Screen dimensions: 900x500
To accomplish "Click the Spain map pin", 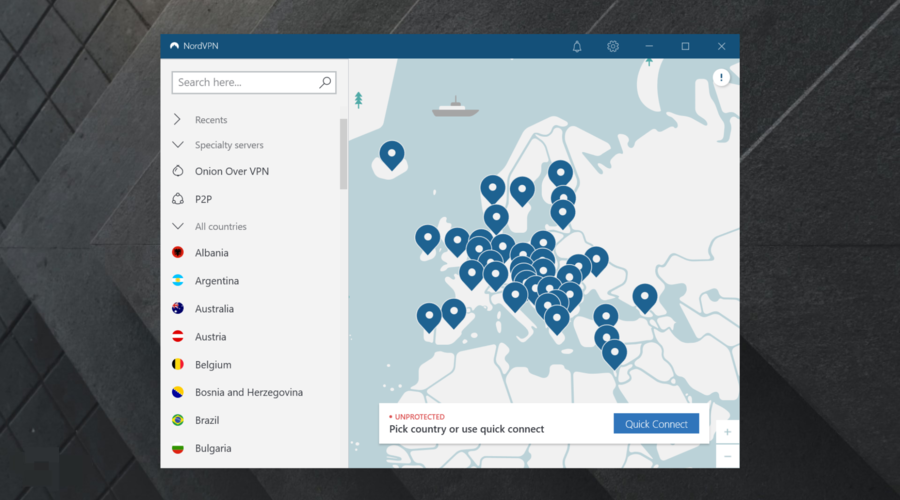I will [454, 313].
